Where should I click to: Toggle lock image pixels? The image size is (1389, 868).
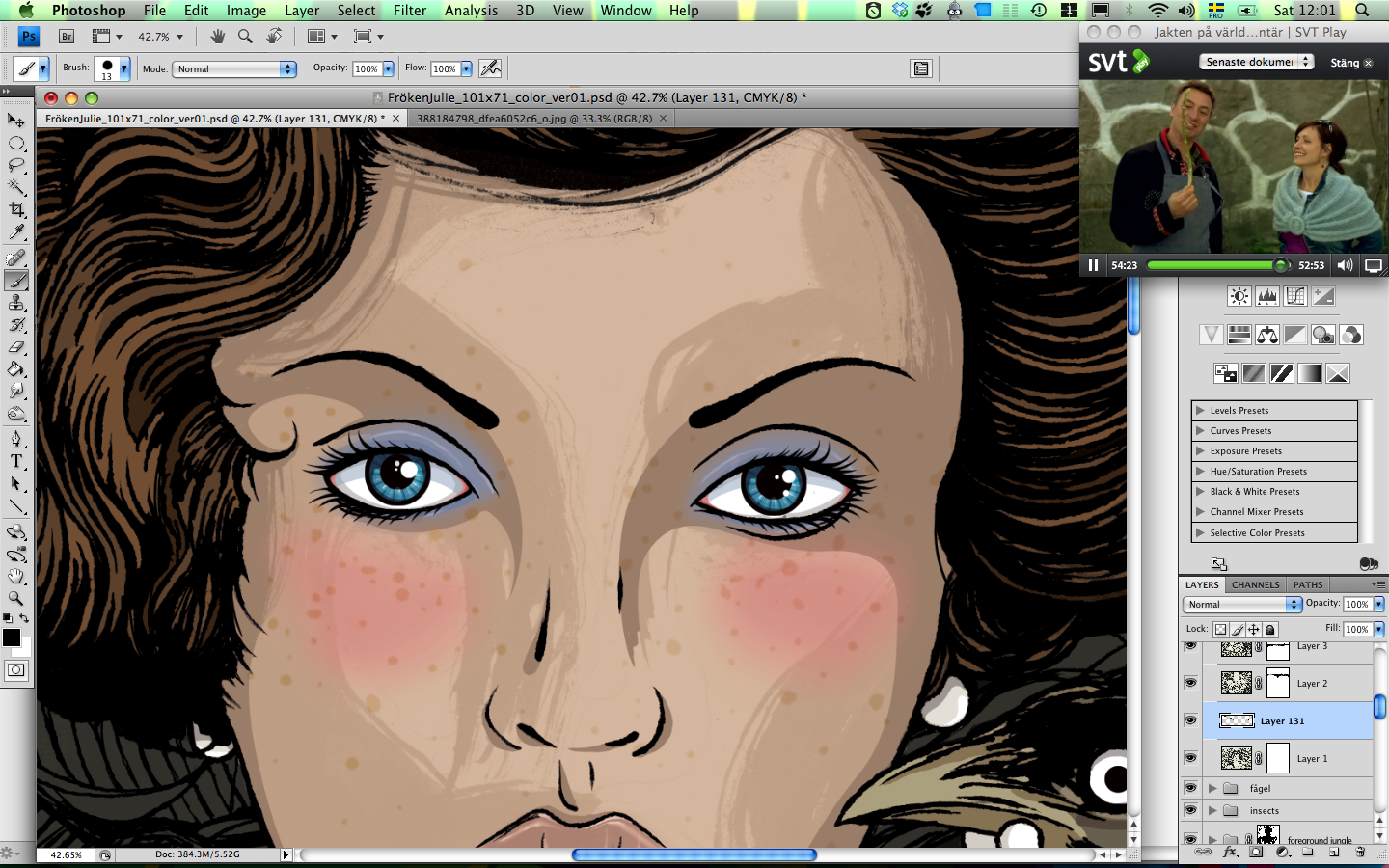1238,629
